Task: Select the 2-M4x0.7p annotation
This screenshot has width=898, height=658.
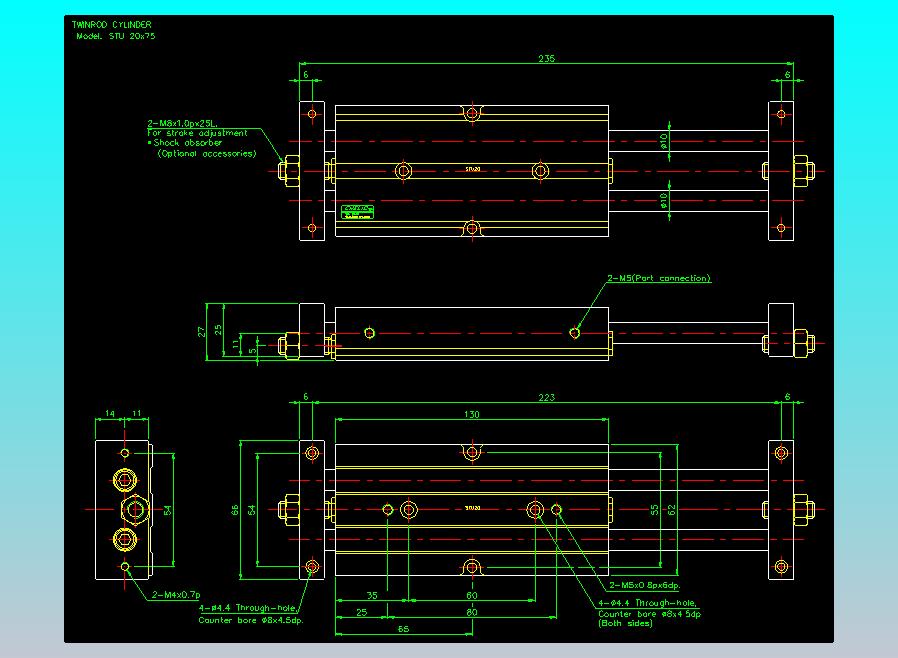Action: pyautogui.click(x=176, y=595)
